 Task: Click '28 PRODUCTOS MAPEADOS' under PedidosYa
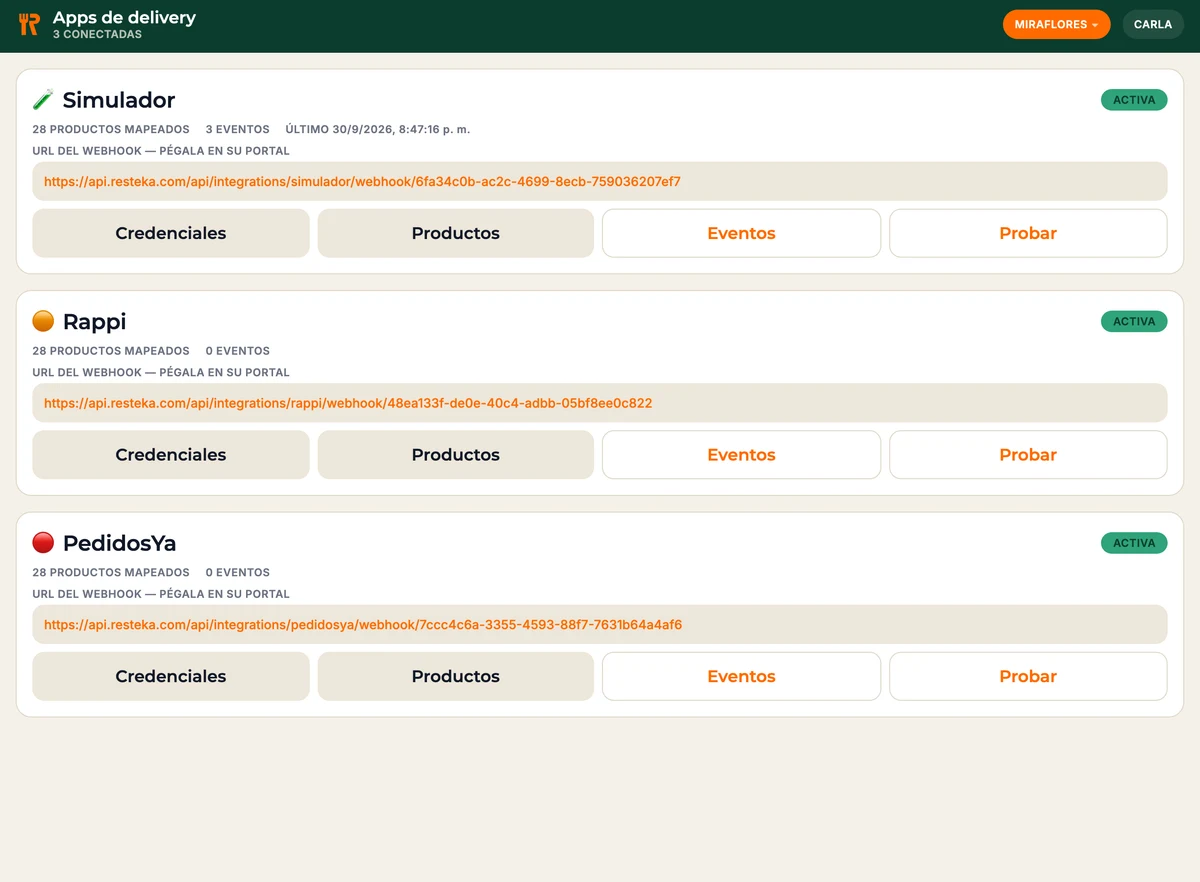click(x=111, y=573)
